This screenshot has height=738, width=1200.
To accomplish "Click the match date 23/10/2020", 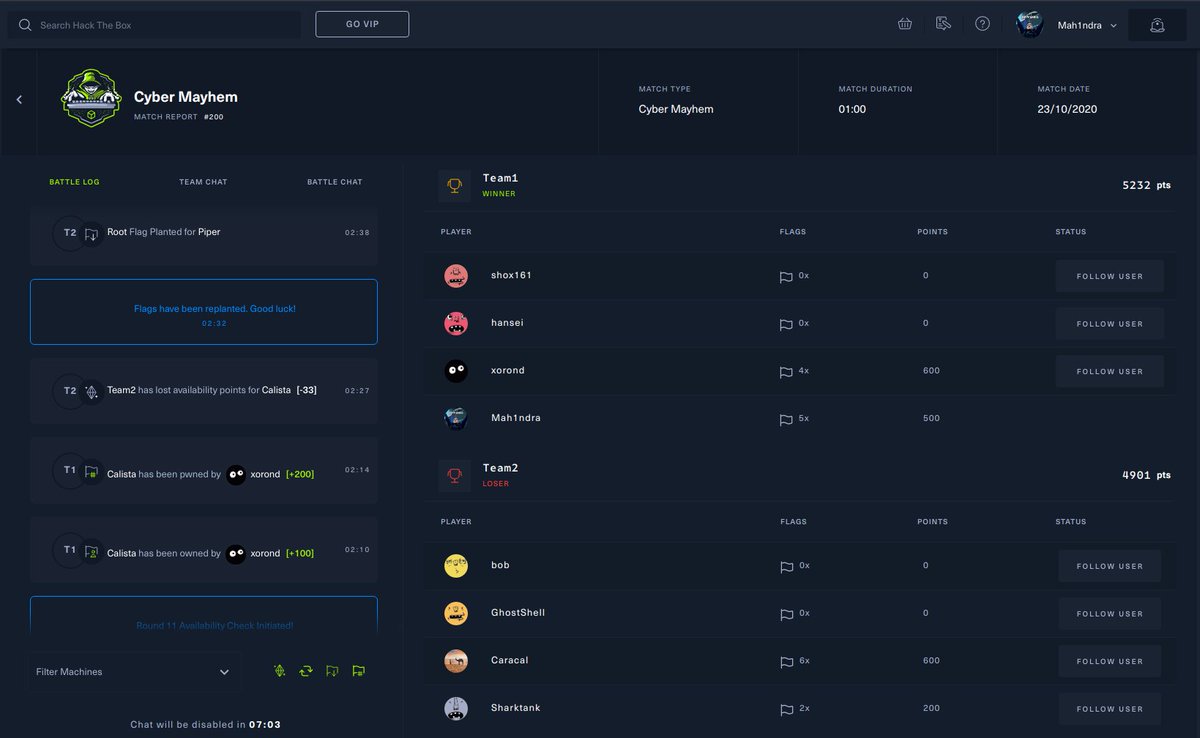I will pos(1067,109).
